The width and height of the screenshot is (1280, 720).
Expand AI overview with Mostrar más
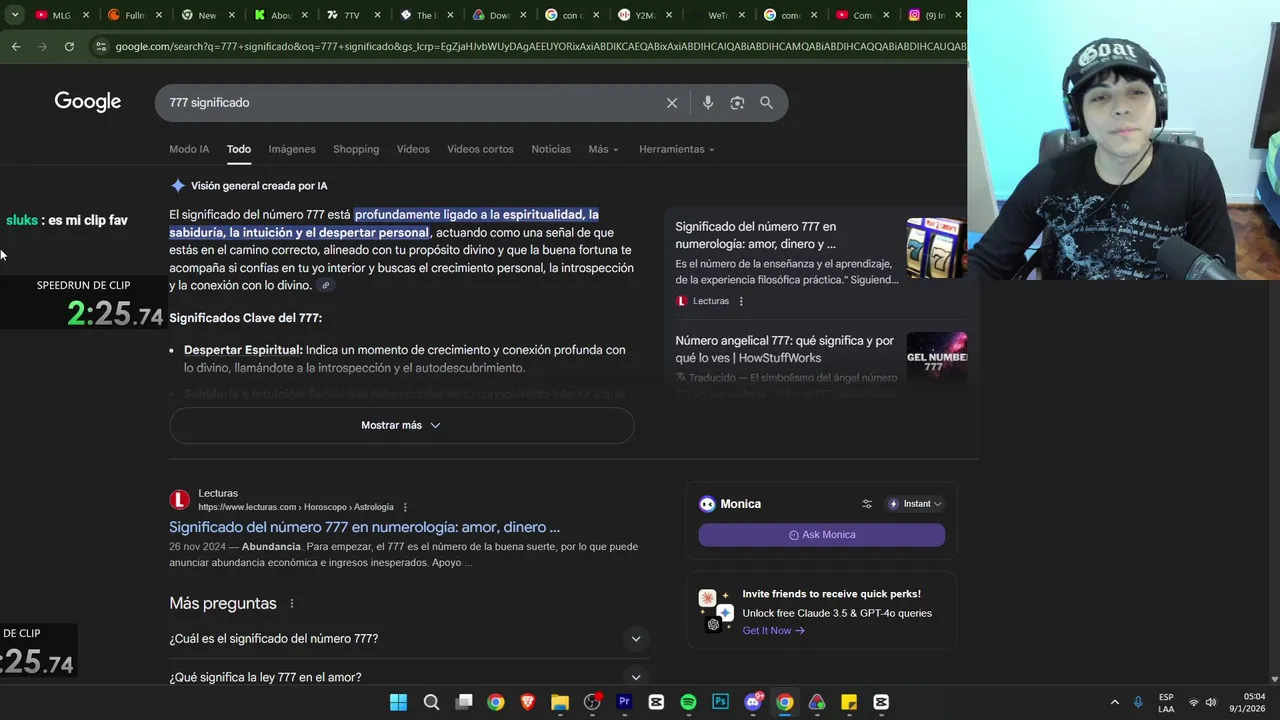(x=401, y=425)
